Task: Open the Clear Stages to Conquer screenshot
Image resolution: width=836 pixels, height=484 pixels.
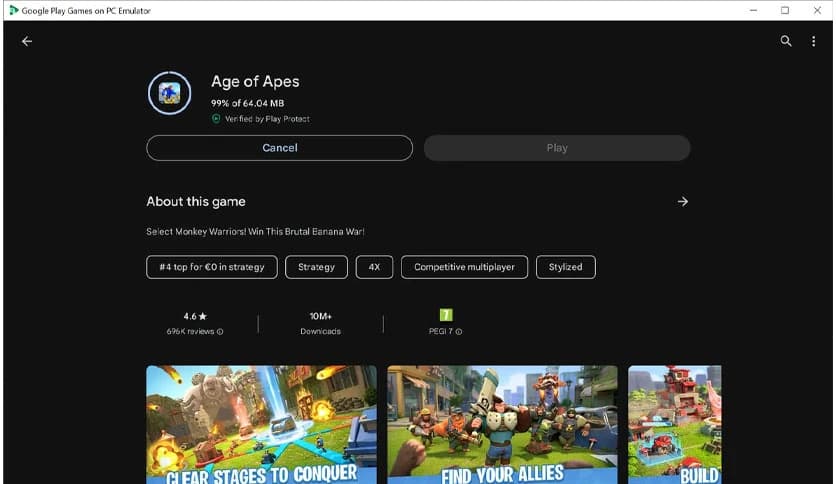Action: [261, 424]
